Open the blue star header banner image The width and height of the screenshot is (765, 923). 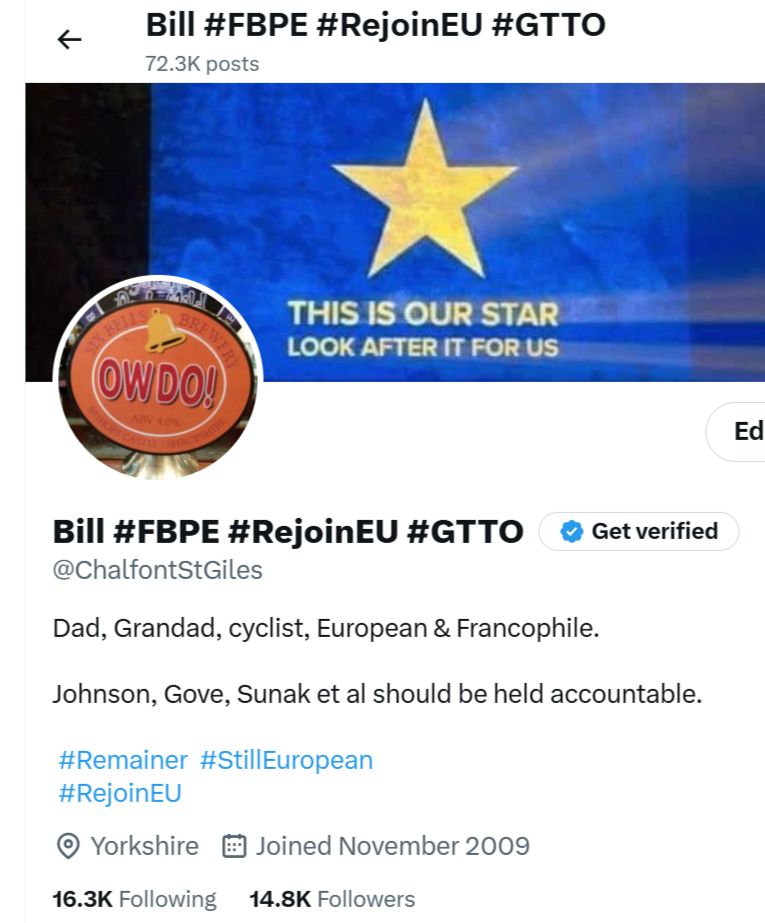click(x=395, y=232)
